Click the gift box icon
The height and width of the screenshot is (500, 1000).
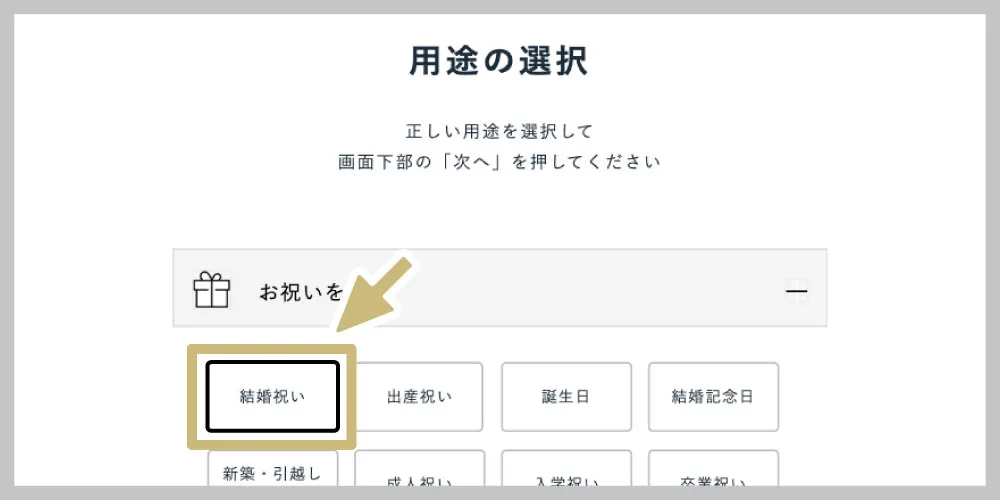pyautogui.click(x=211, y=291)
